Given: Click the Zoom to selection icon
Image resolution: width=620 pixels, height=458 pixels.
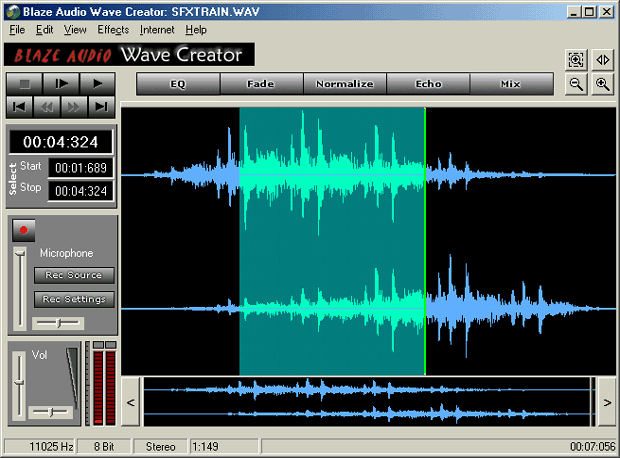Looking at the screenshot, I should (x=576, y=60).
